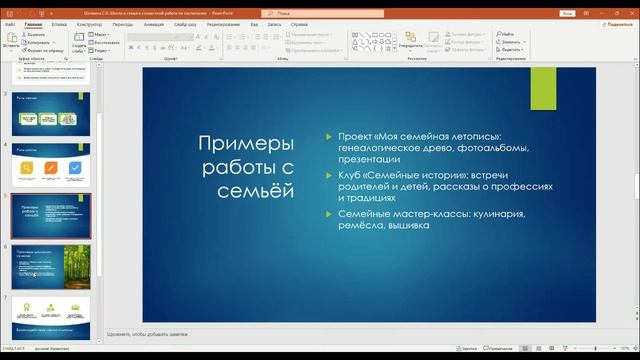The height and width of the screenshot is (360, 640).
Task: Open the Section (Раздел) dropdown
Action: [99, 51]
